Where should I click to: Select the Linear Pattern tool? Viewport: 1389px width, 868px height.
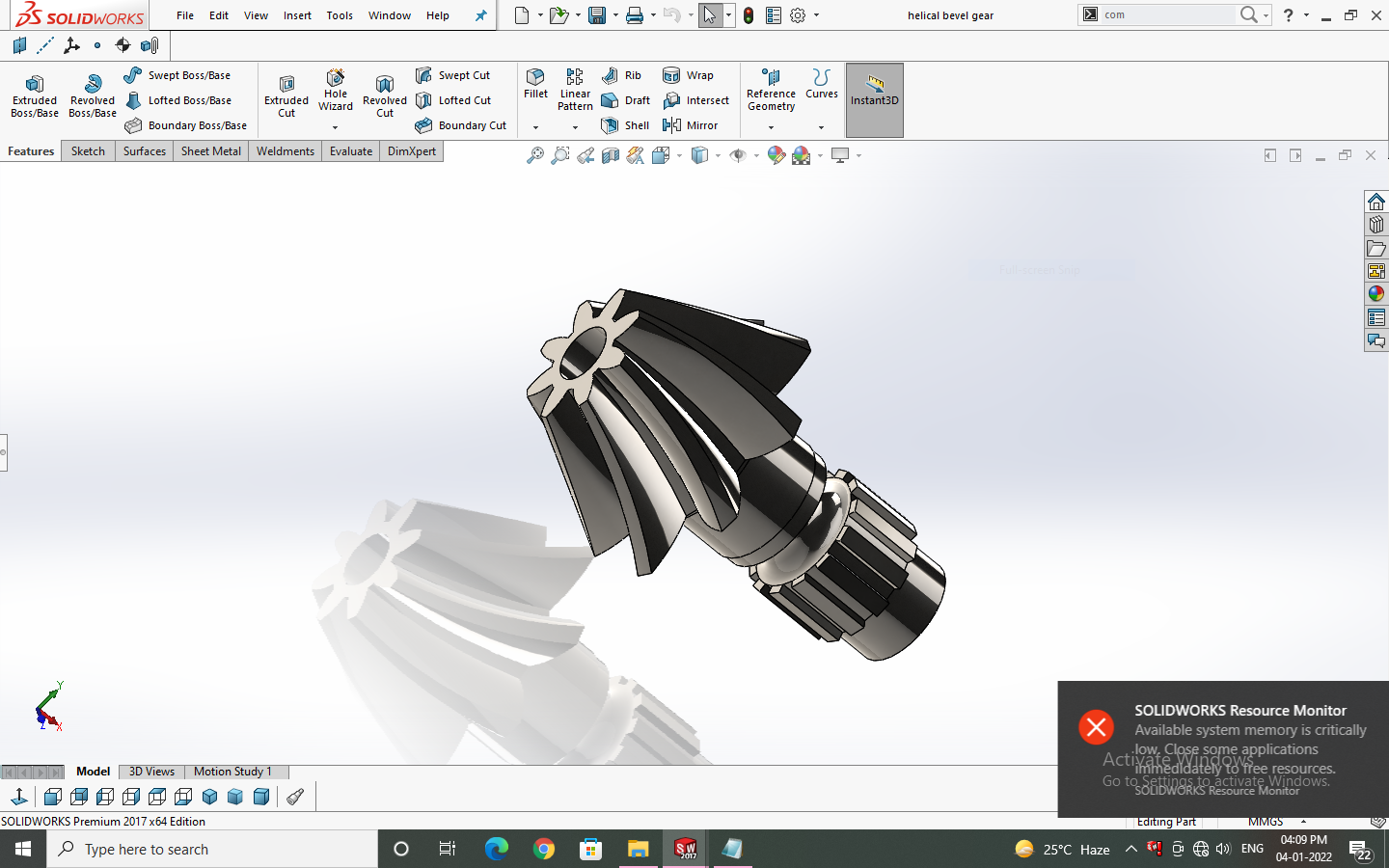(575, 90)
